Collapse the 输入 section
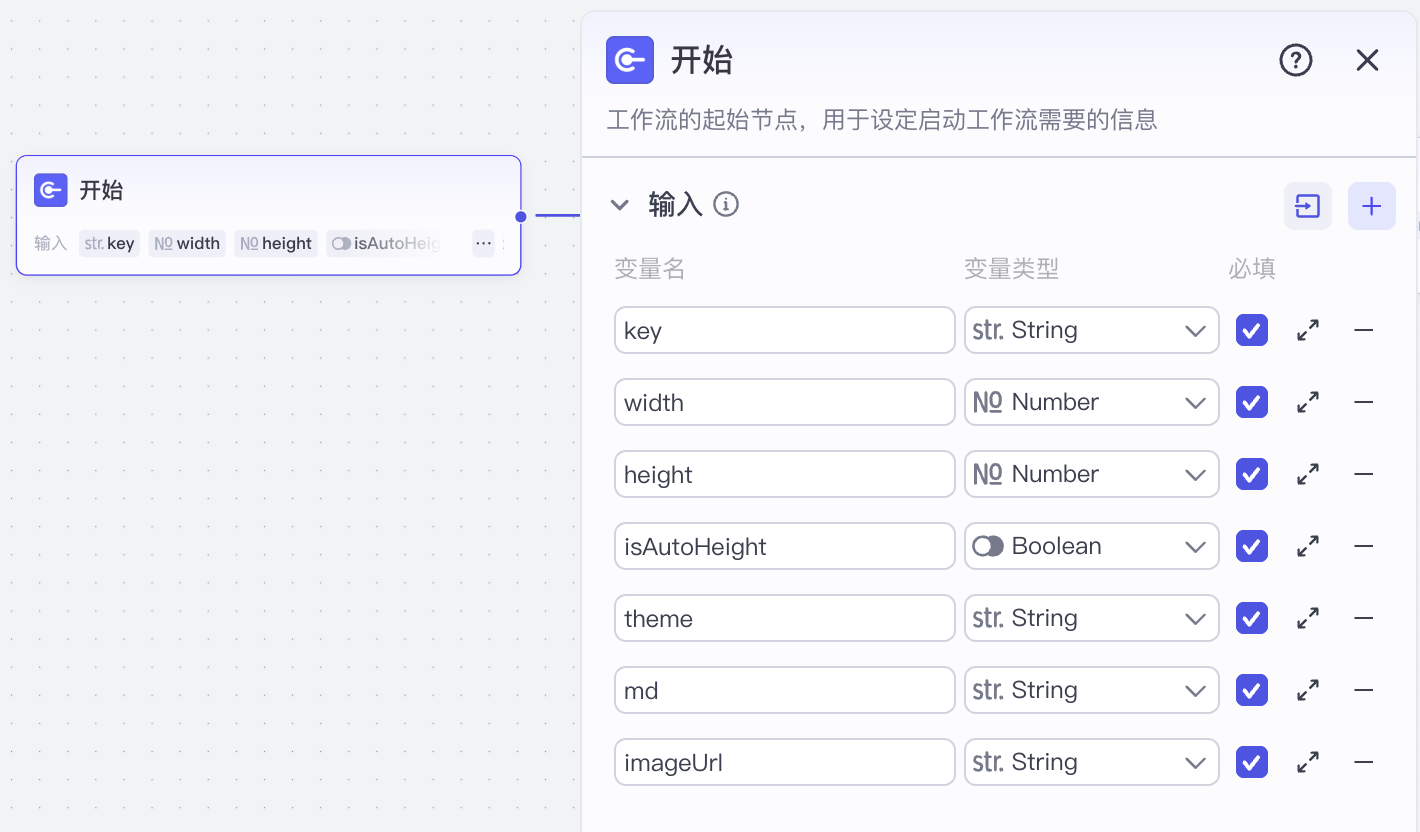 [x=620, y=204]
